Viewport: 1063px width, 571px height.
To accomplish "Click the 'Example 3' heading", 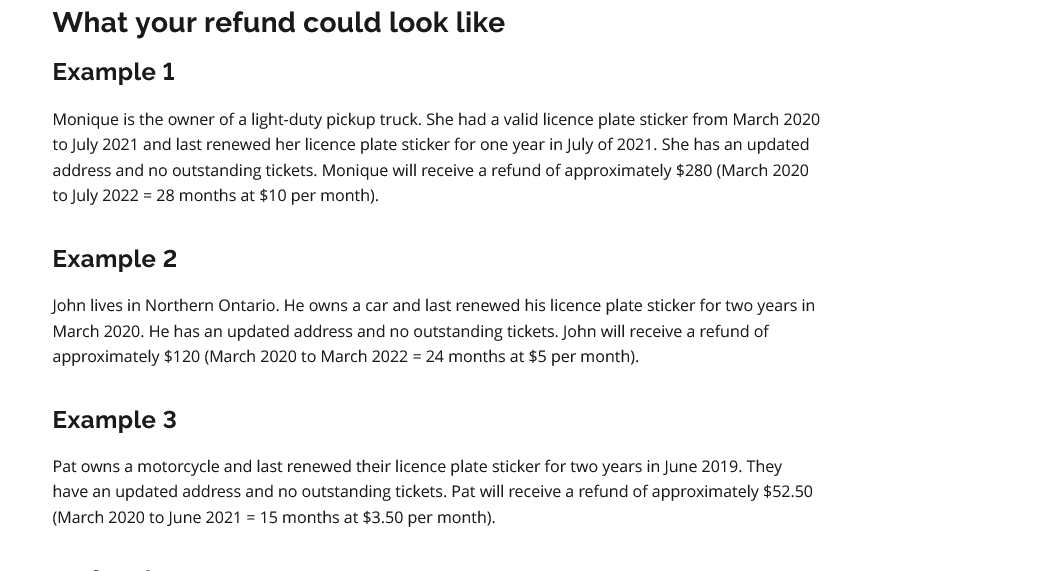I will 115,420.
